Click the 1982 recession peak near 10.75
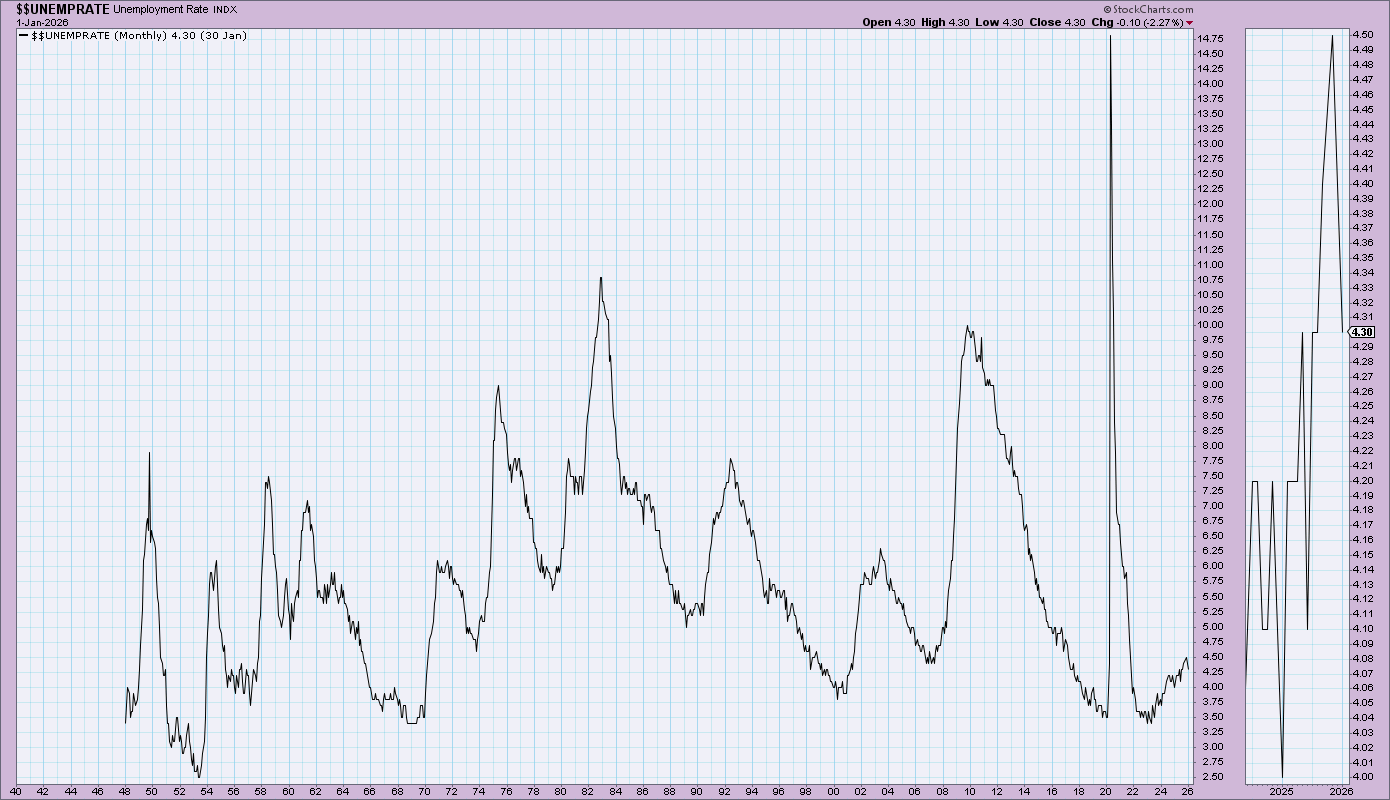1390x800 pixels. [x=600, y=278]
